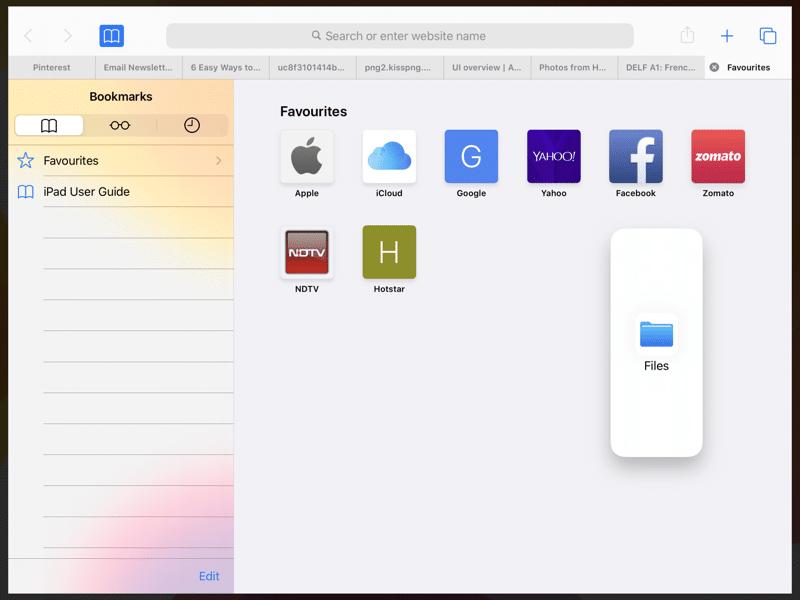Launch iCloud from Favourites
Image resolution: width=800 pixels, height=600 pixels.
tap(389, 157)
